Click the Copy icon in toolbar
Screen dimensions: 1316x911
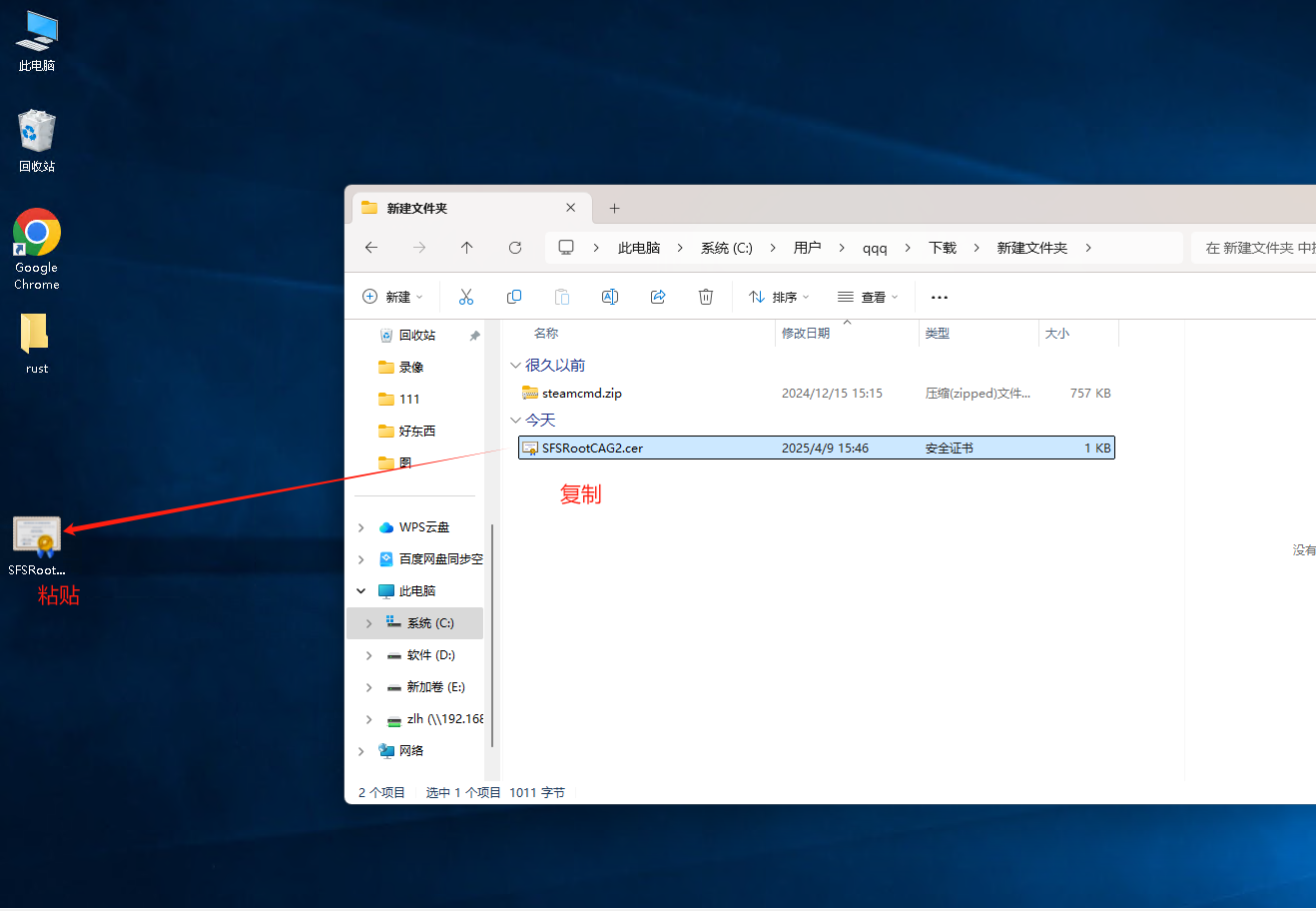[514, 297]
